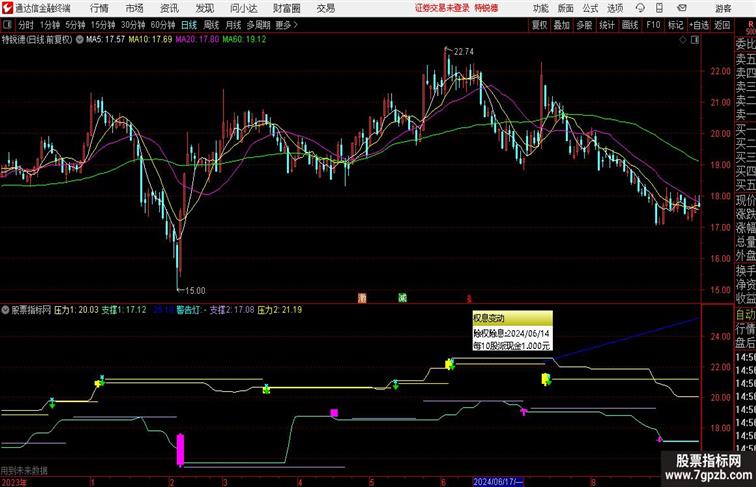Click the 22.74 high price marker

point(463,52)
